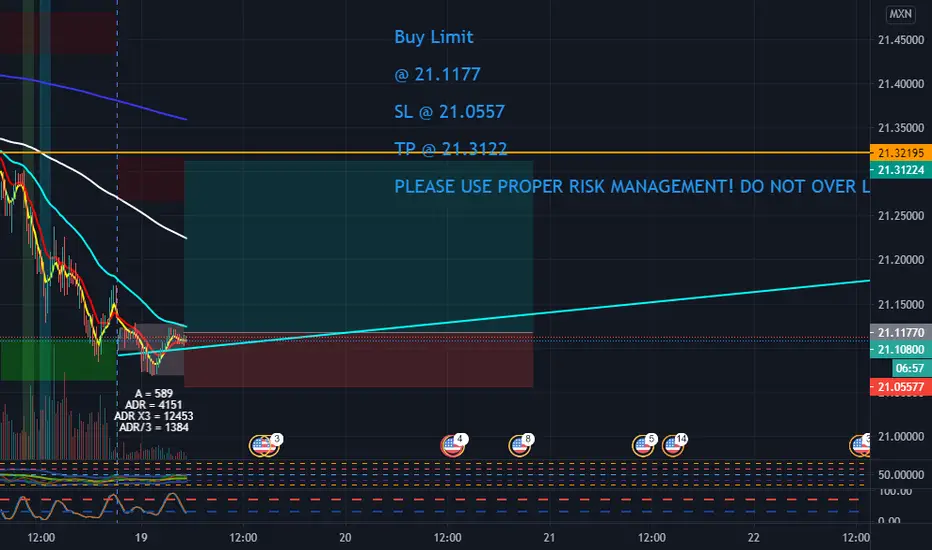Select the SL @ 21.0557 text annotation
Image resolution: width=932 pixels, height=550 pixels.
click(x=449, y=112)
